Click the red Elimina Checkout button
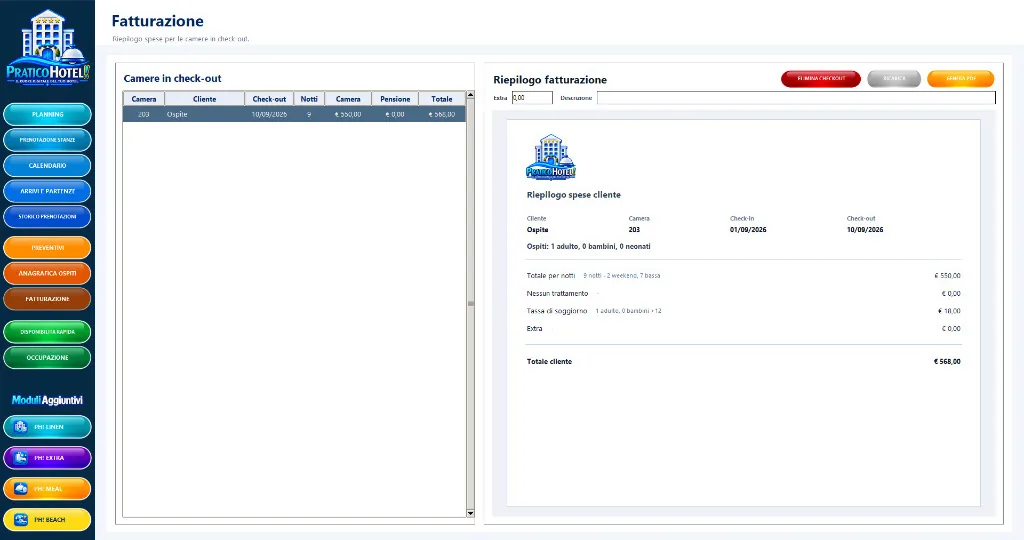 click(x=821, y=78)
